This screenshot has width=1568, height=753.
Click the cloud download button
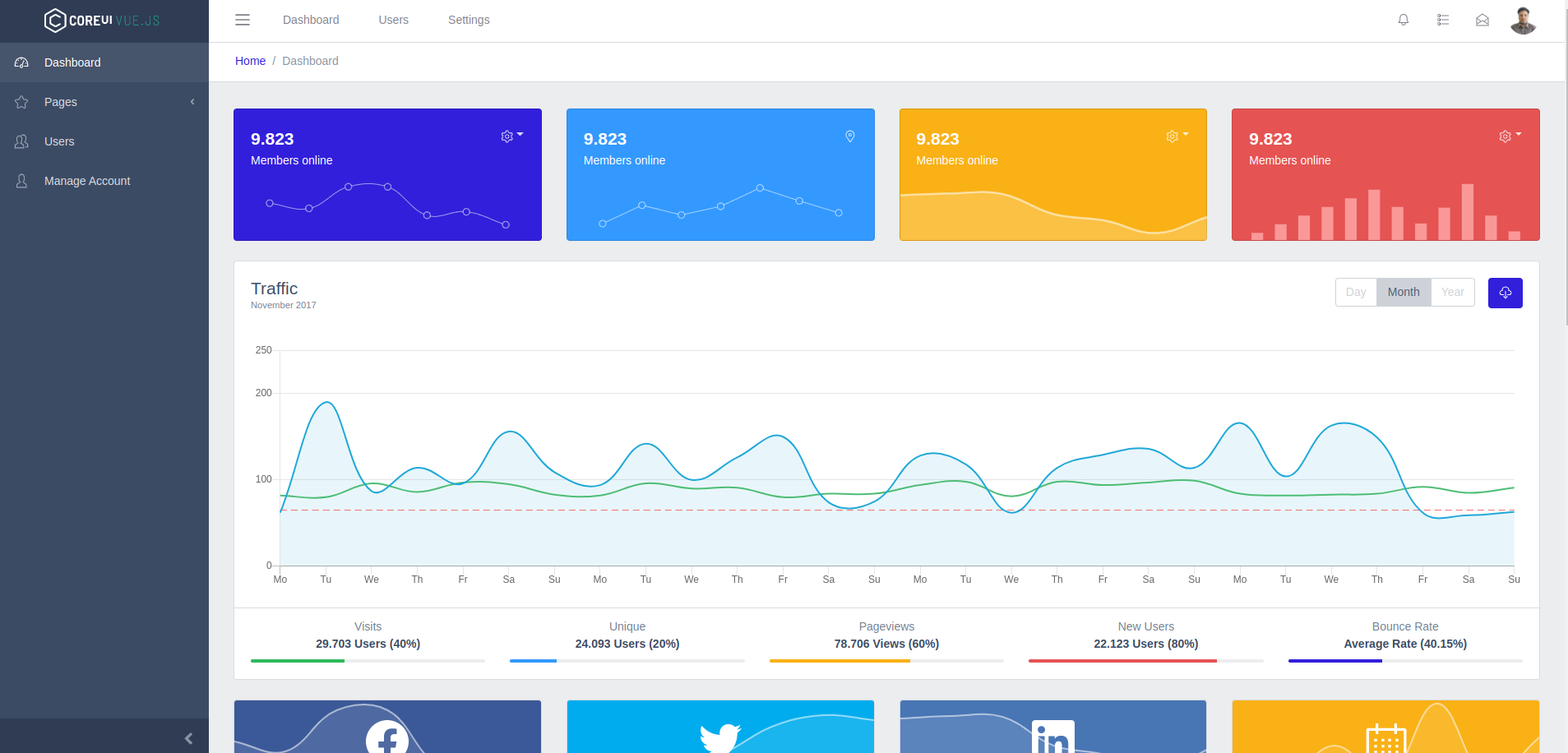(x=1506, y=293)
